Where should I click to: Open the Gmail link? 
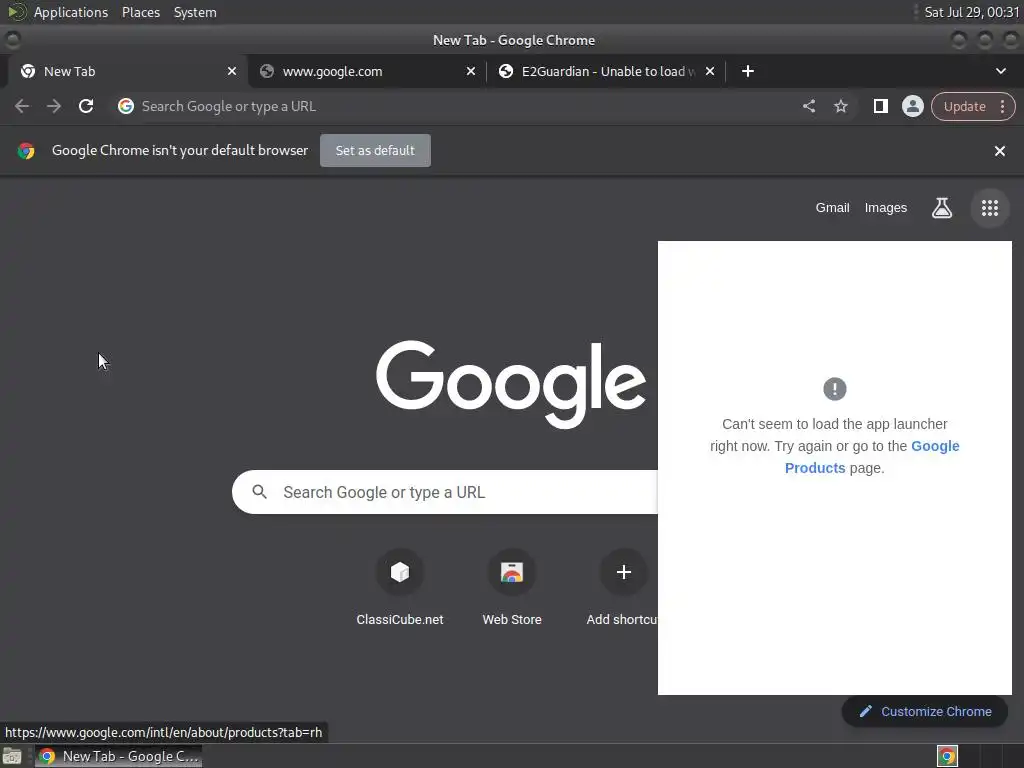click(832, 208)
